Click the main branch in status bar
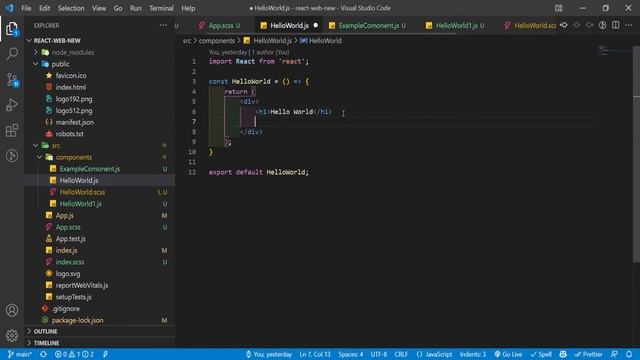The image size is (640, 360). (20, 354)
